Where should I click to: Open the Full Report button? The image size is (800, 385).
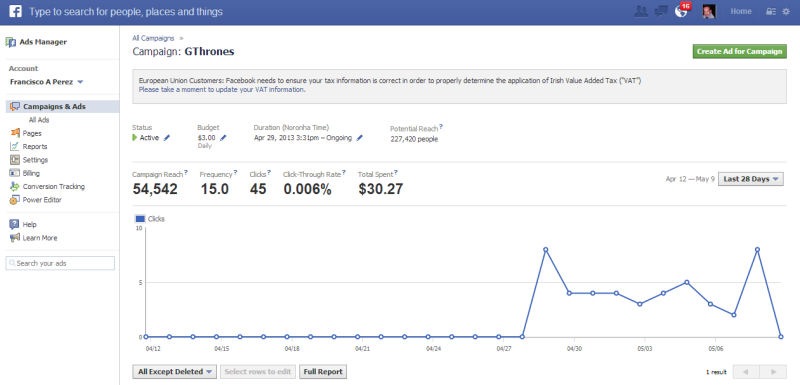click(323, 372)
